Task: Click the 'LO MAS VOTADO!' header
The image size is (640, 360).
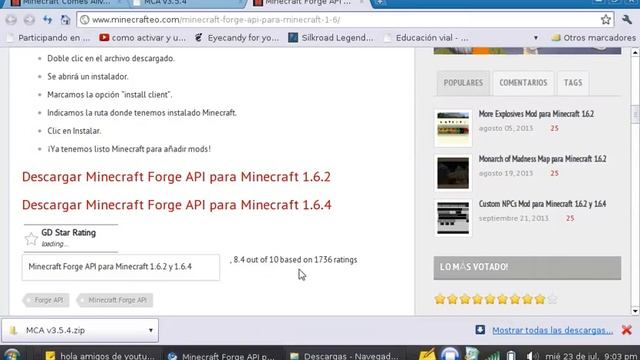Action: point(527,268)
